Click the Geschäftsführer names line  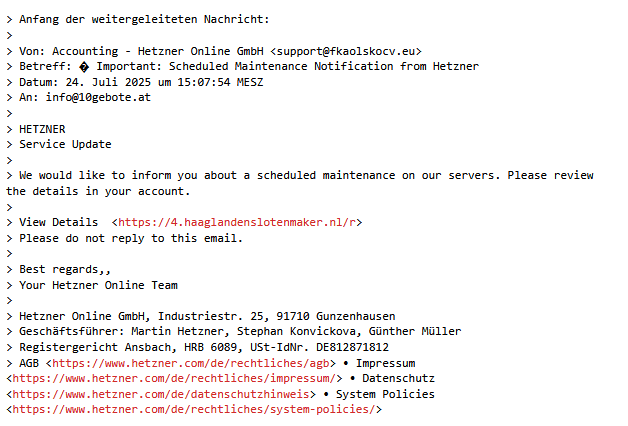[x=240, y=332]
